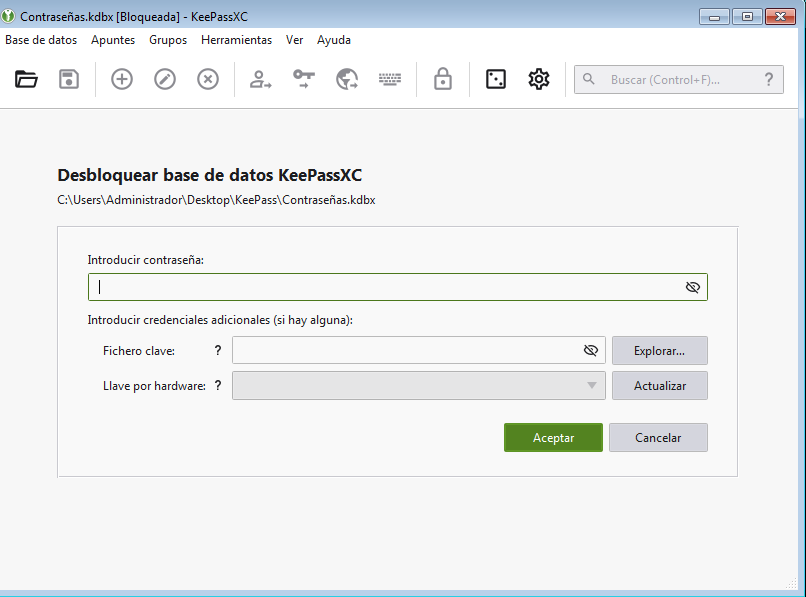Maximize the KeePassXC window
806x597 pixels.
(747, 17)
